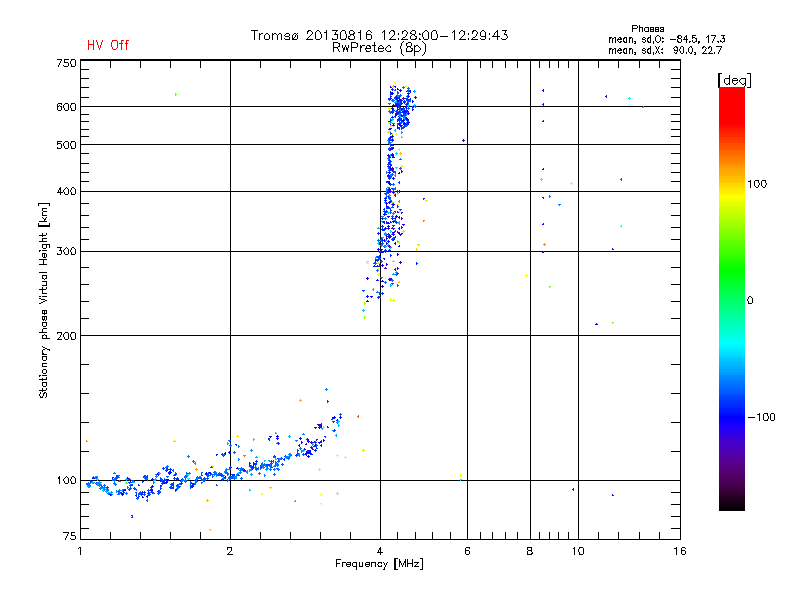800x600 pixels.
Task: Pick the blue colorbar region near -100
Action: click(x=731, y=416)
